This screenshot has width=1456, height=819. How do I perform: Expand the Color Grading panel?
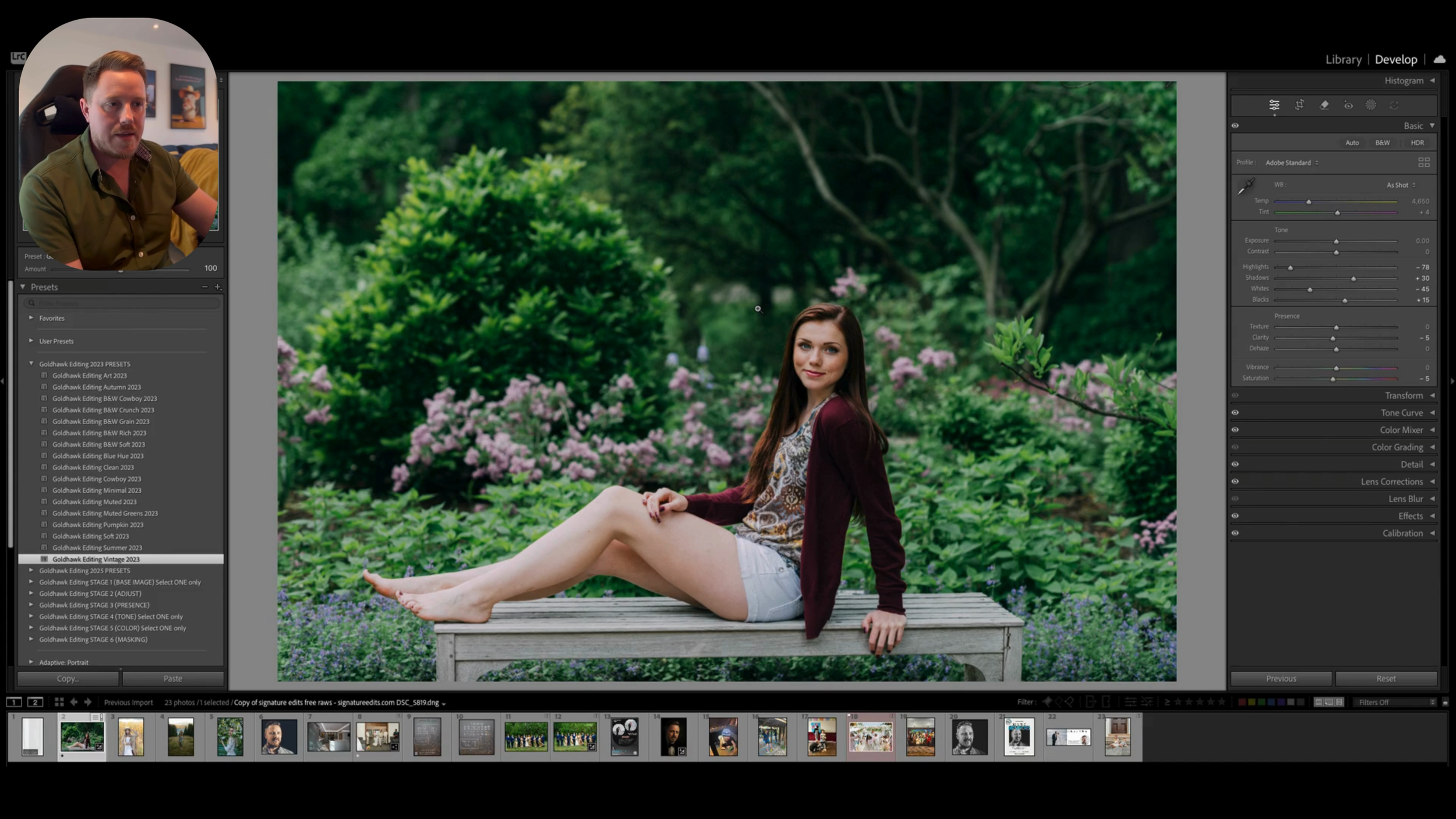click(1397, 447)
